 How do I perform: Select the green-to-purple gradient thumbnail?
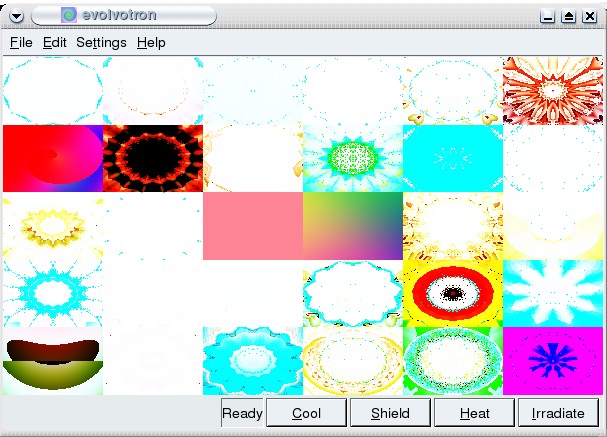353,226
